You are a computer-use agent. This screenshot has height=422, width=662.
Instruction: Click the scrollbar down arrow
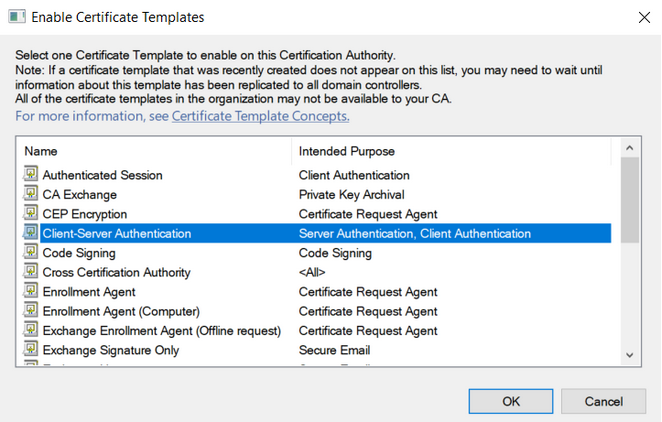629,355
